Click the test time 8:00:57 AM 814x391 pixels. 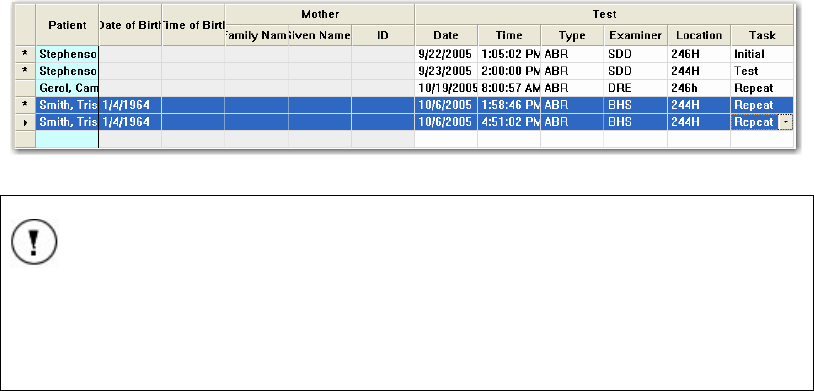509,88
